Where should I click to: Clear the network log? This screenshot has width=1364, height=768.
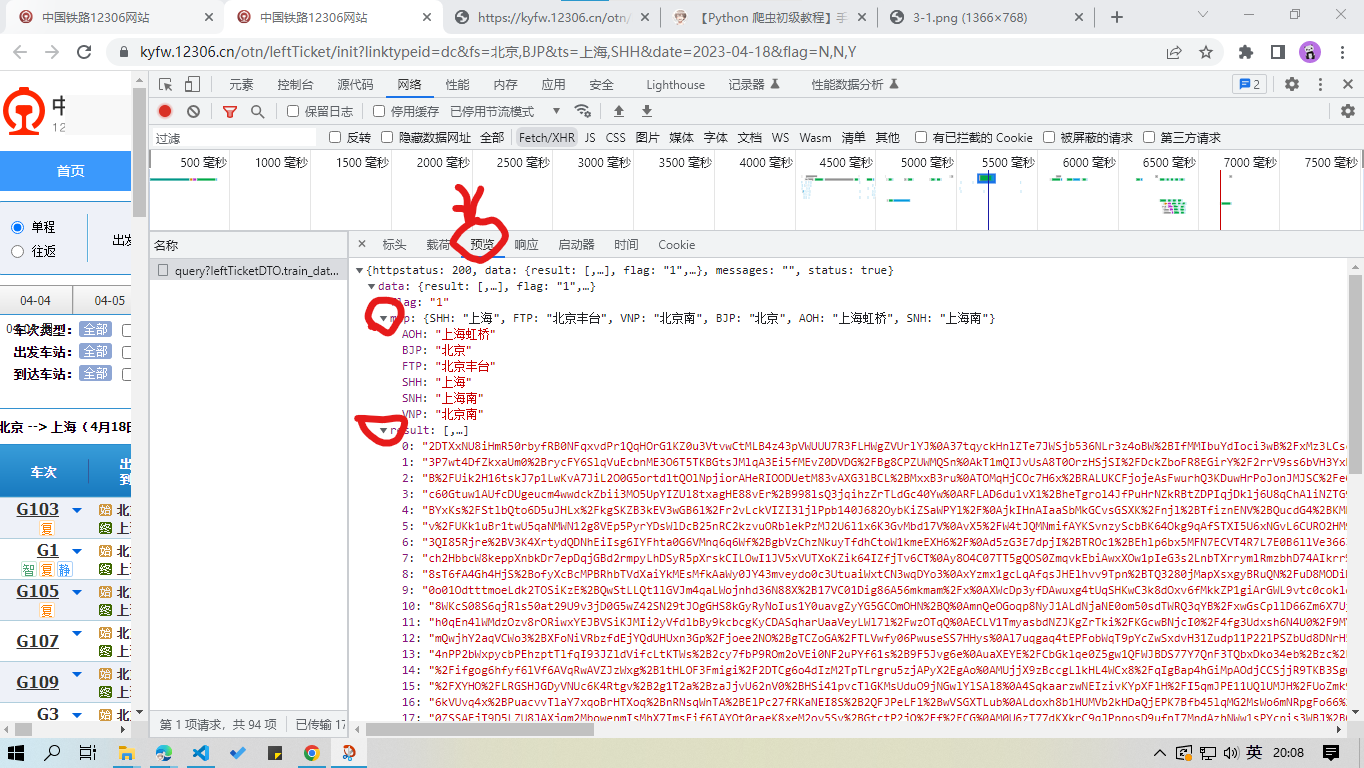point(193,111)
